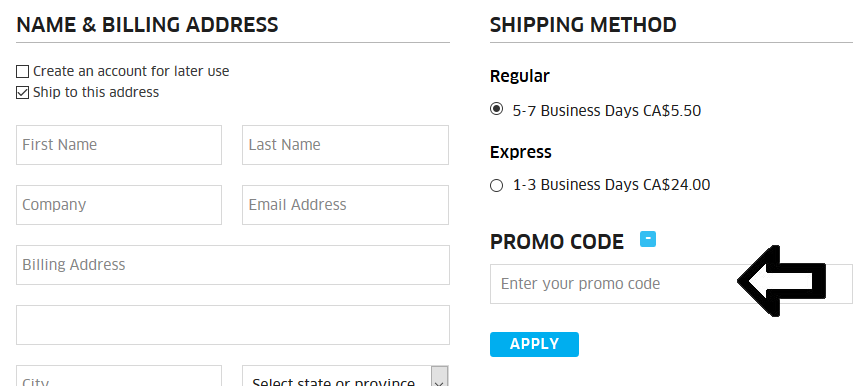Click the APPLY promo code button
The image size is (866, 386).
coord(534,344)
